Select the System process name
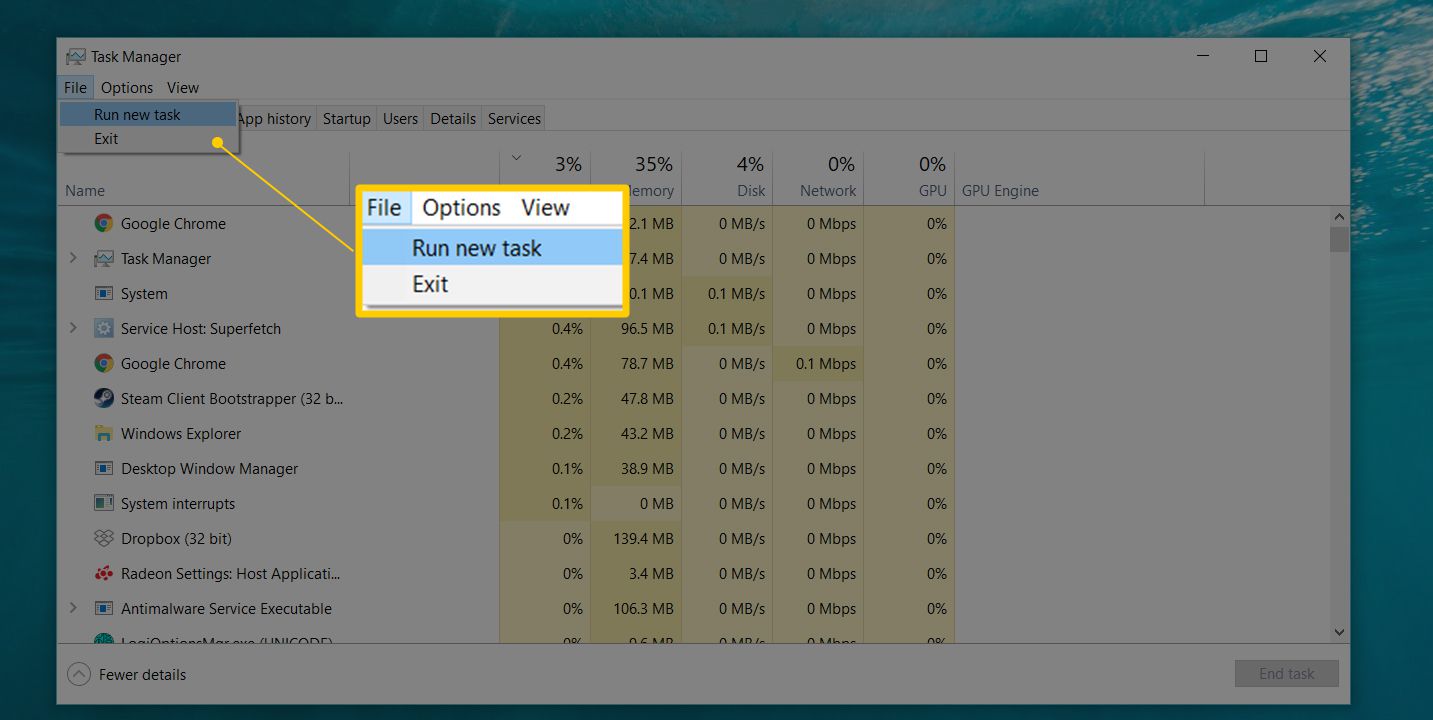 click(x=144, y=293)
